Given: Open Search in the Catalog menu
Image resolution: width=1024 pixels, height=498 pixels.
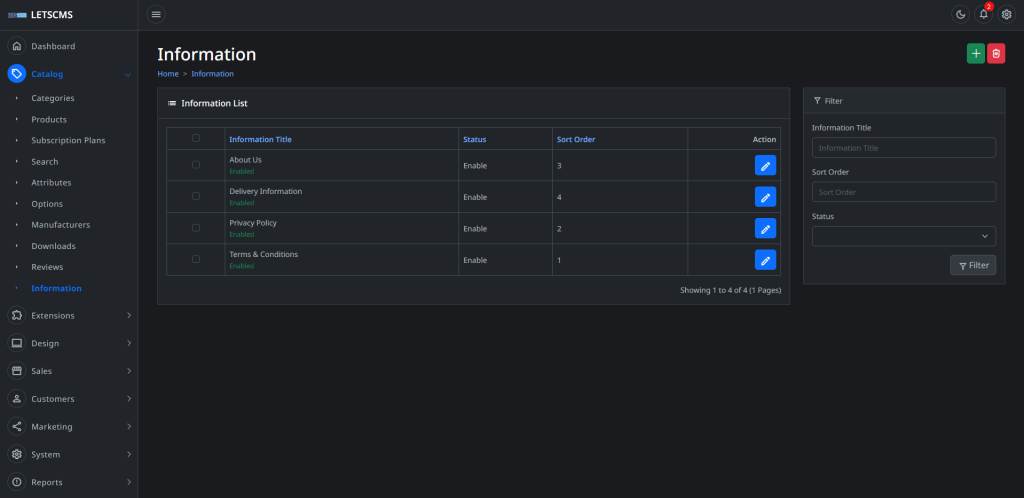Looking at the screenshot, I should pos(44,161).
